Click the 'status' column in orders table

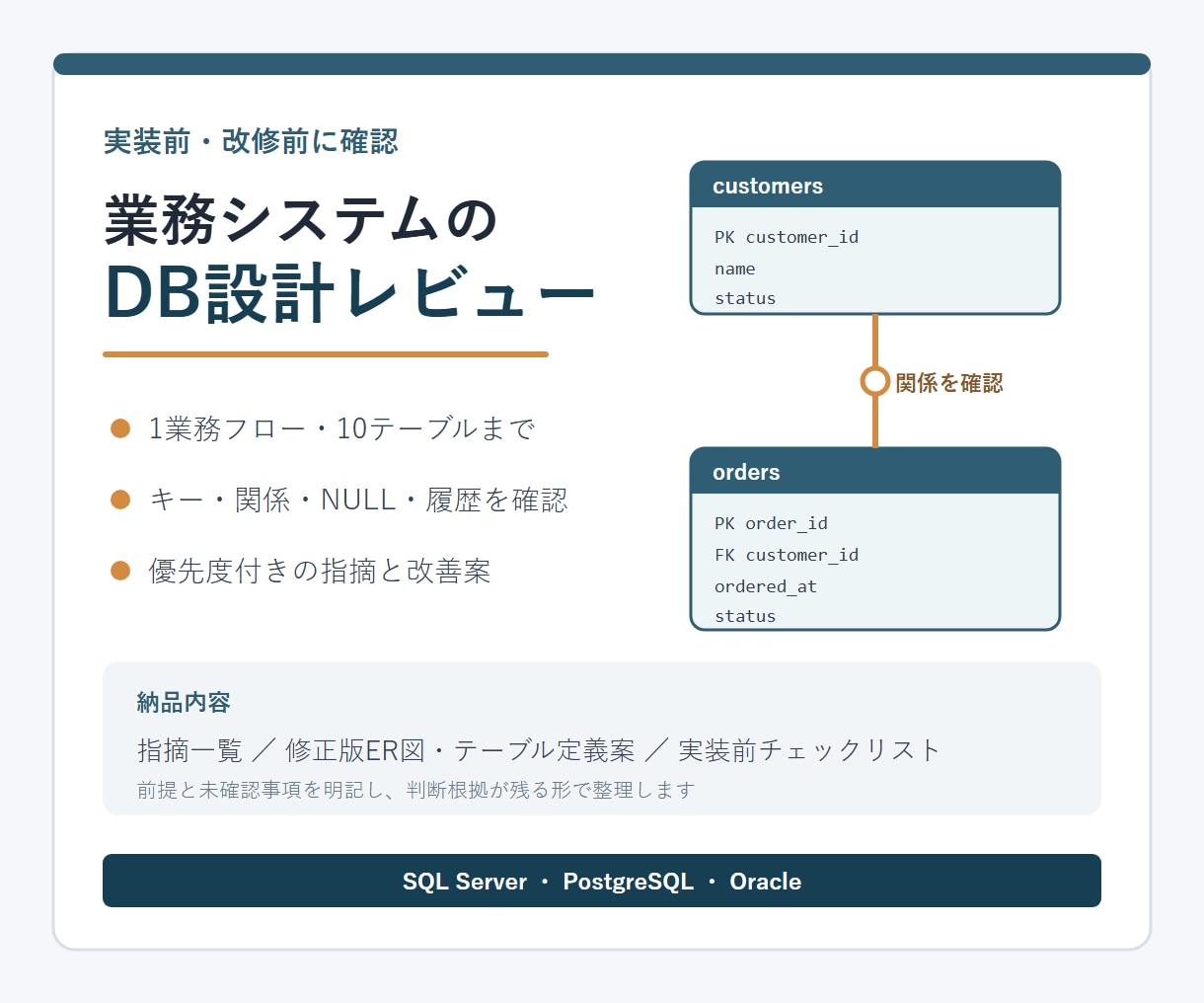coord(745,616)
